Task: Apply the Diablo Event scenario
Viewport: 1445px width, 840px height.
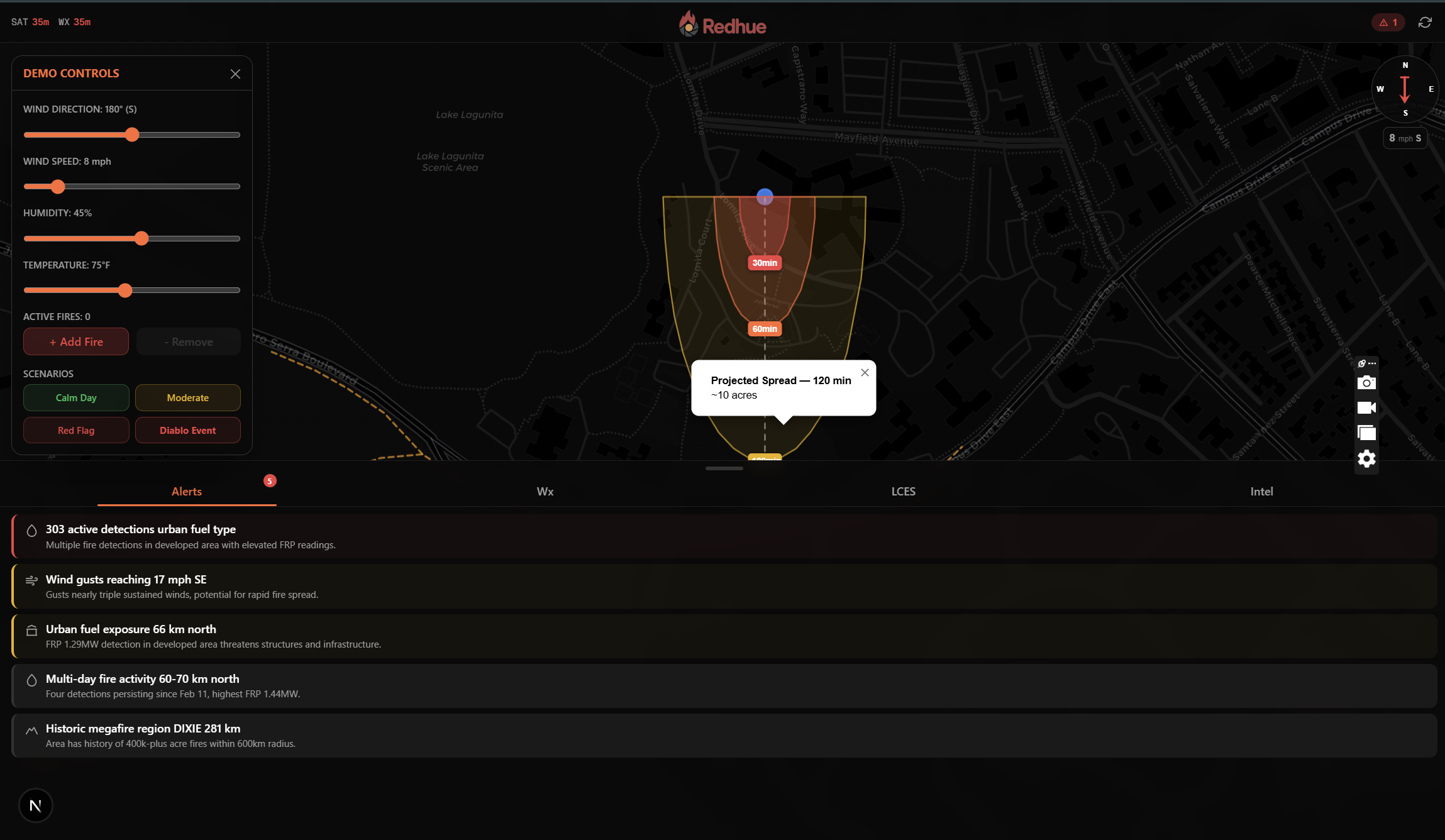Action: [x=188, y=430]
